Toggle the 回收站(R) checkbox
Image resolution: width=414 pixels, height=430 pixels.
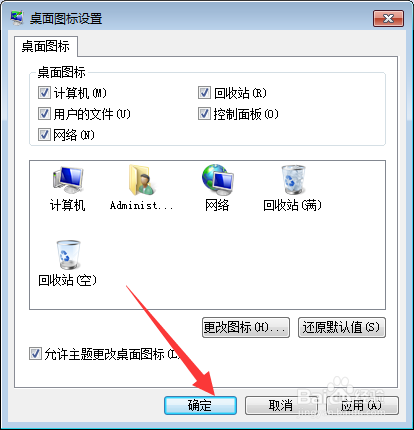click(204, 93)
